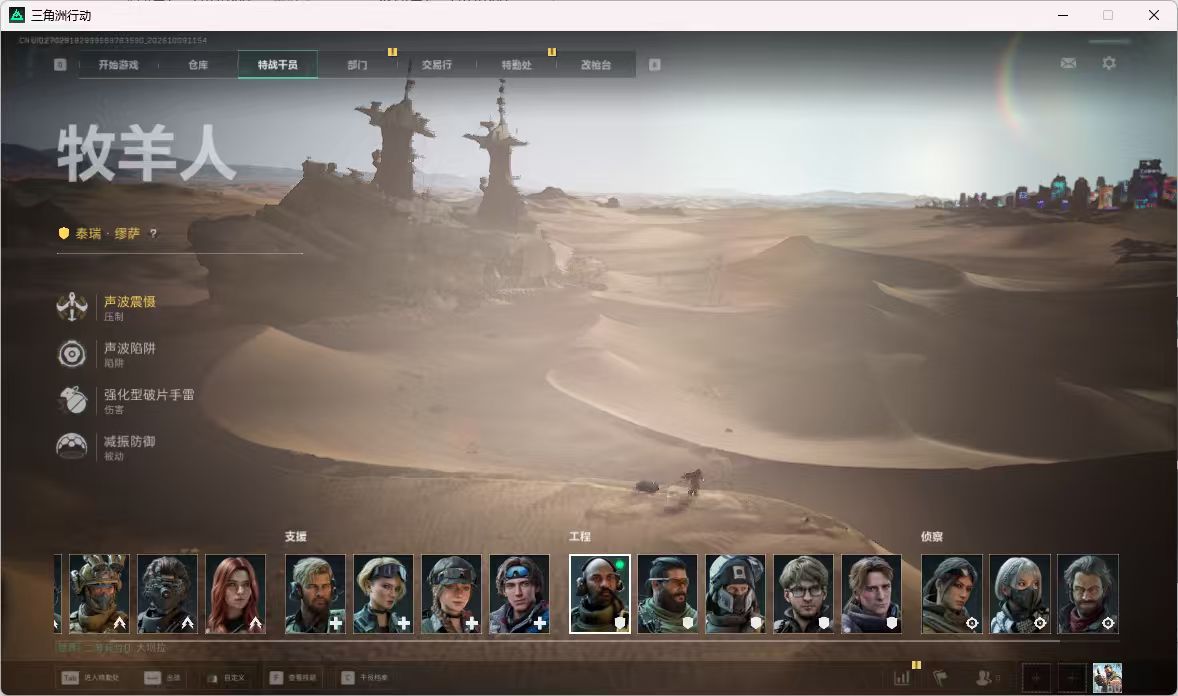Choose the 工程 operator with orange-tinted glasses

click(x=667, y=594)
